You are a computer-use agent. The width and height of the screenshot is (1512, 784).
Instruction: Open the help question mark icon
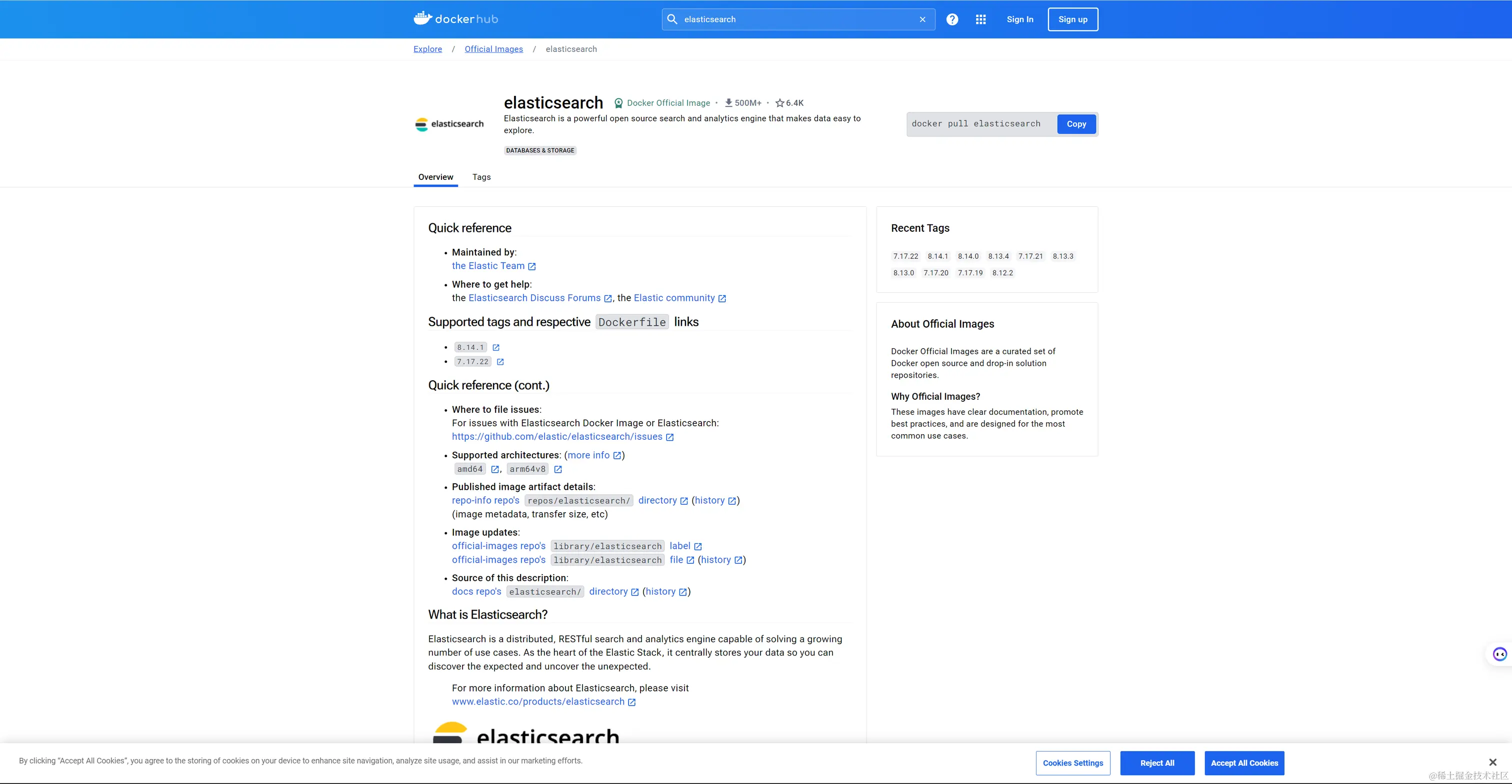tap(952, 19)
